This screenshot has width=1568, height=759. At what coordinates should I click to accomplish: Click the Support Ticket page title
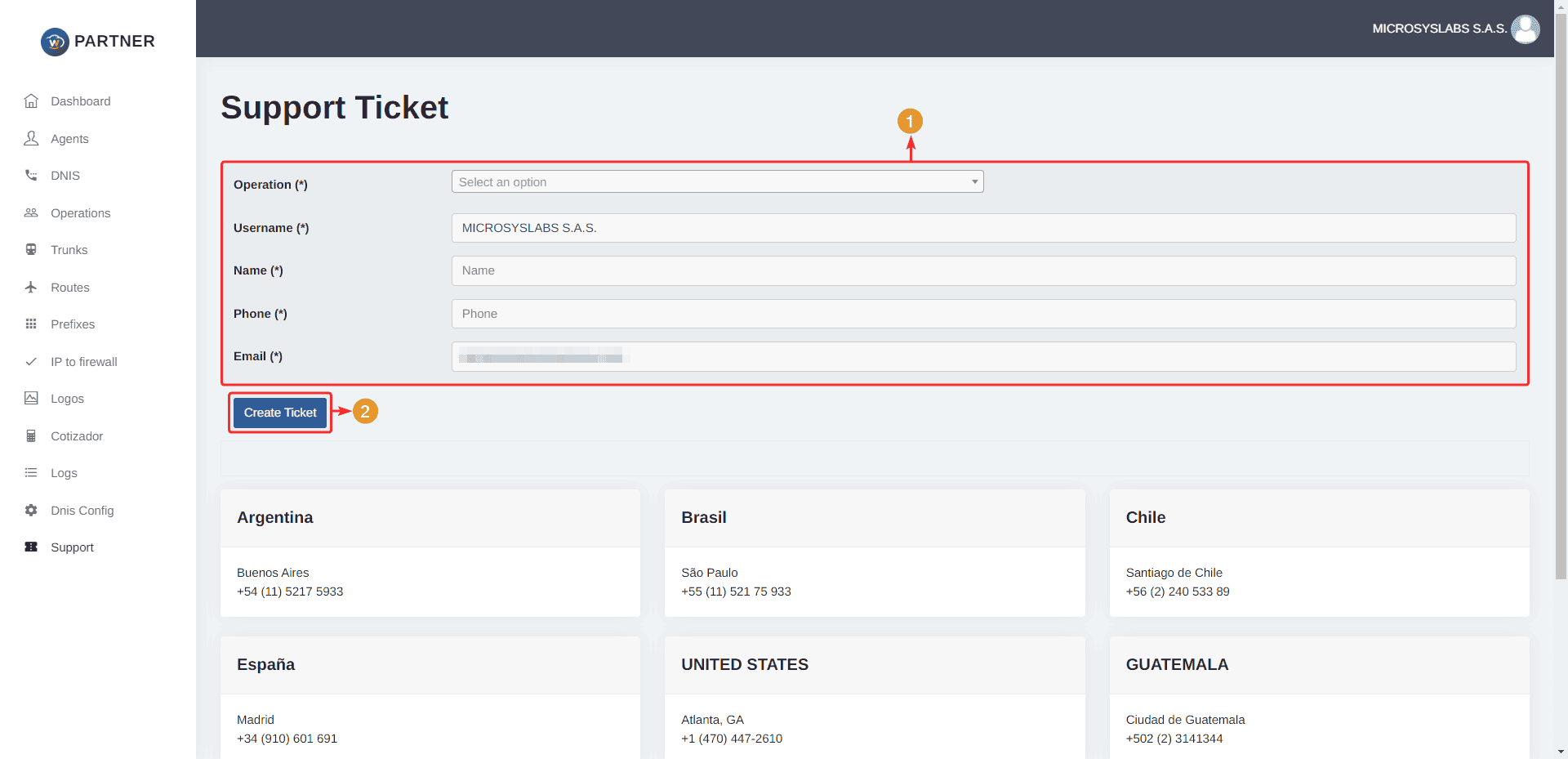335,108
